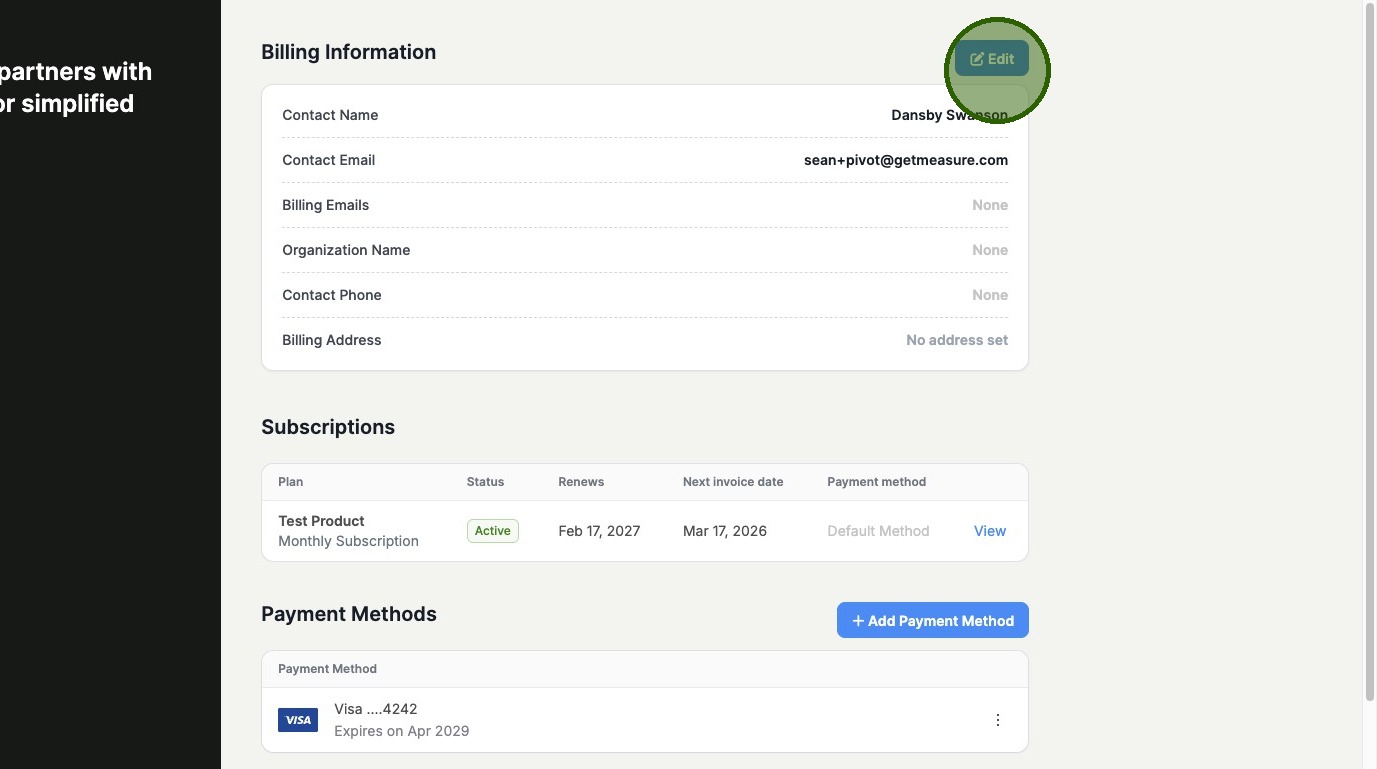Image resolution: width=1377 pixels, height=769 pixels.
Task: Click the Payment method column header in Subscriptions
Action: click(x=876, y=482)
